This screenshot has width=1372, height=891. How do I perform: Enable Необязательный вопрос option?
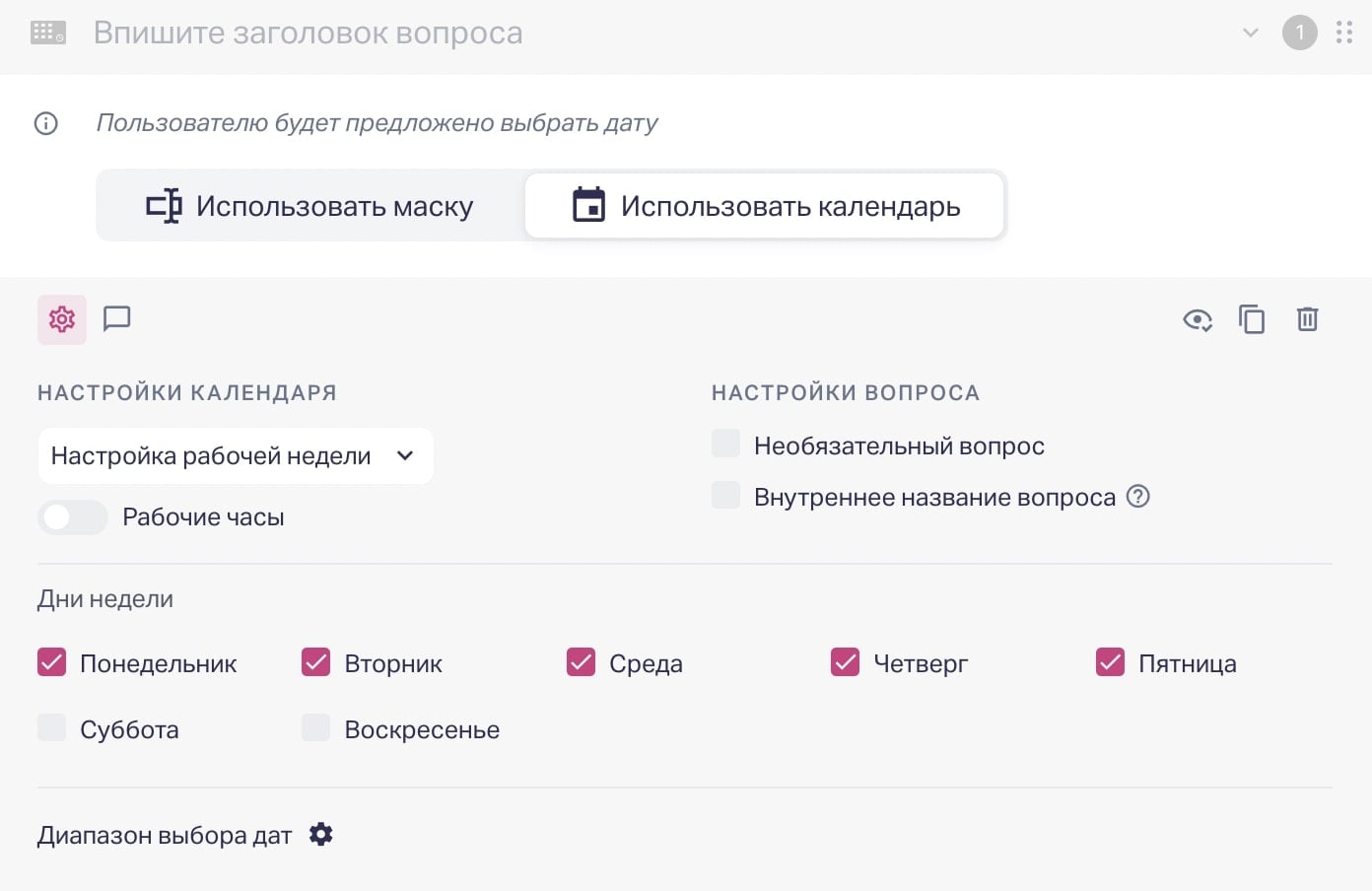(725, 444)
